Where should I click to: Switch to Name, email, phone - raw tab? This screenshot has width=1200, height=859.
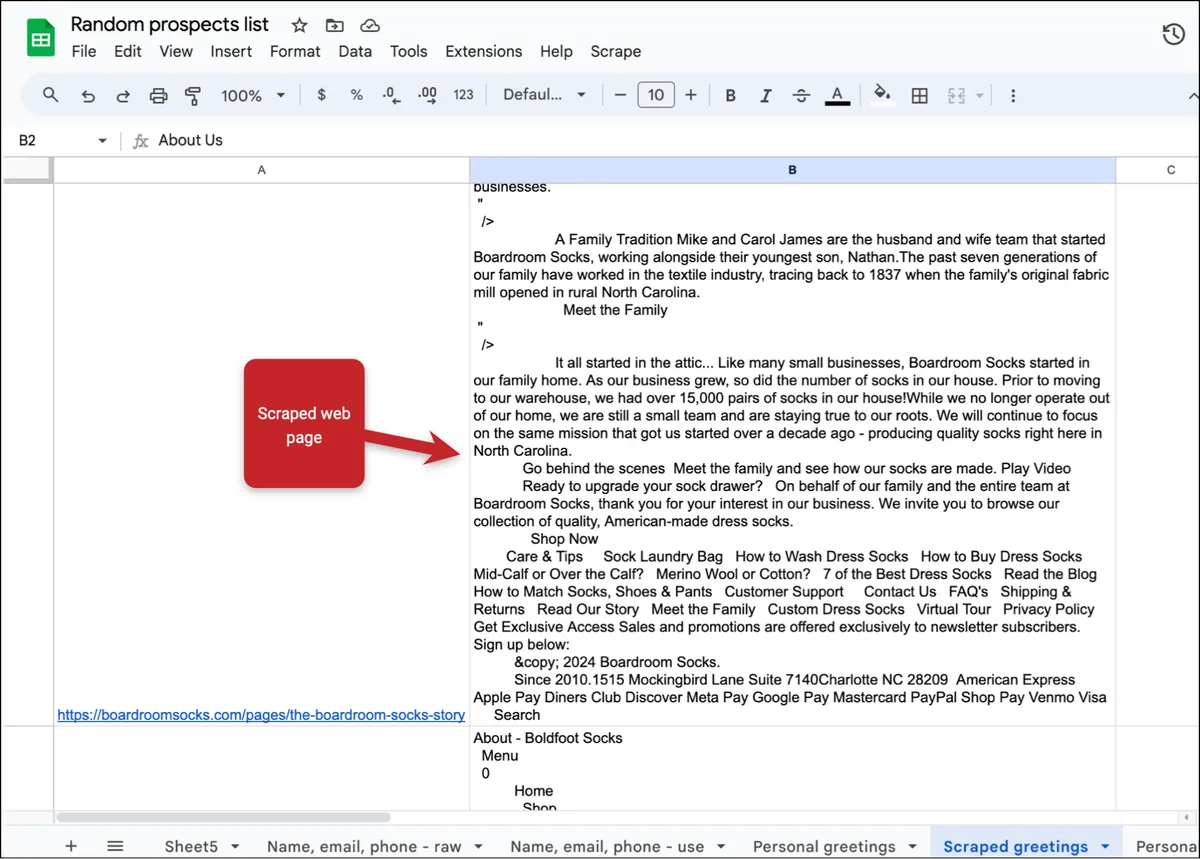tap(364, 846)
